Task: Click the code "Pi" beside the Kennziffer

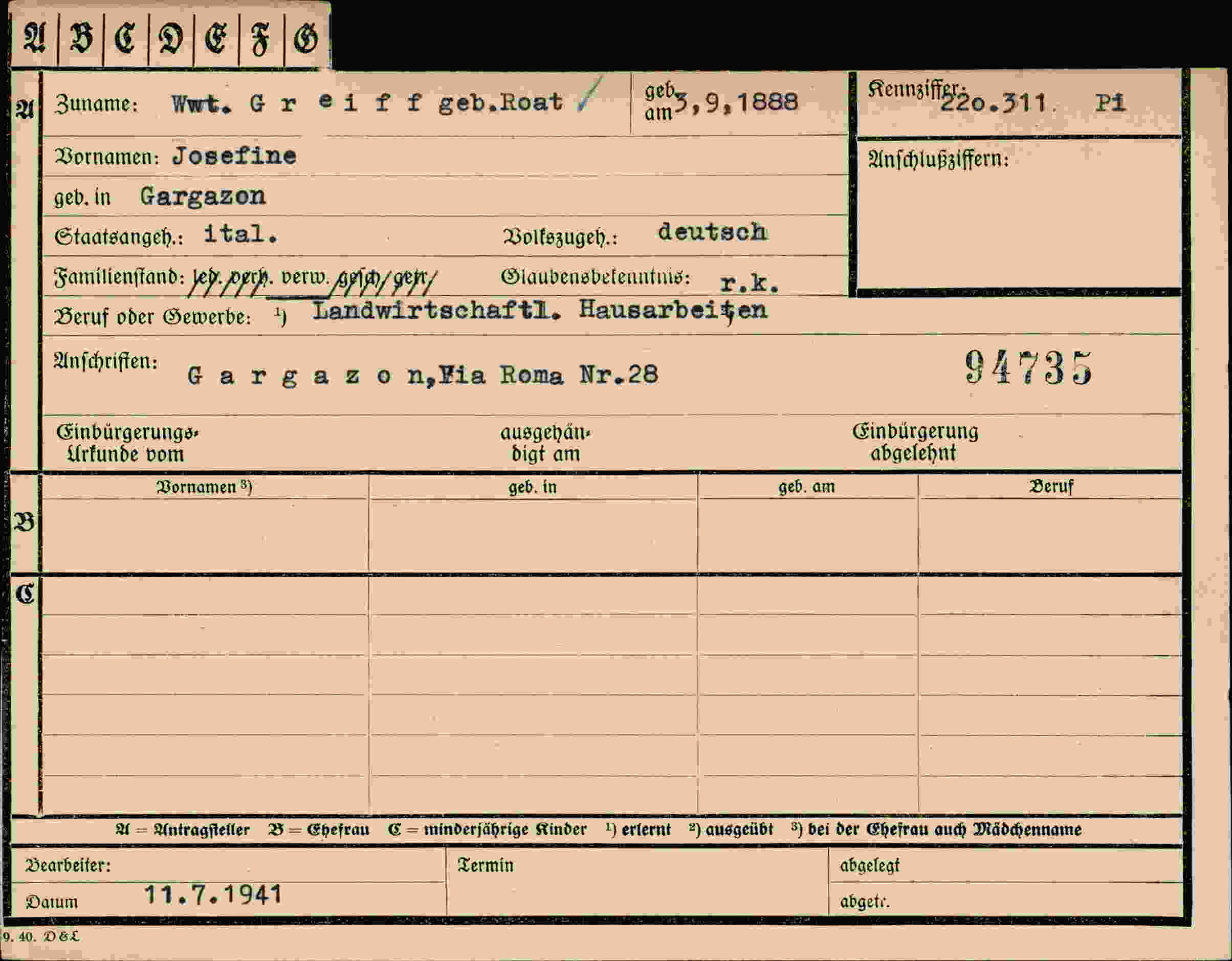Action: point(1110,103)
